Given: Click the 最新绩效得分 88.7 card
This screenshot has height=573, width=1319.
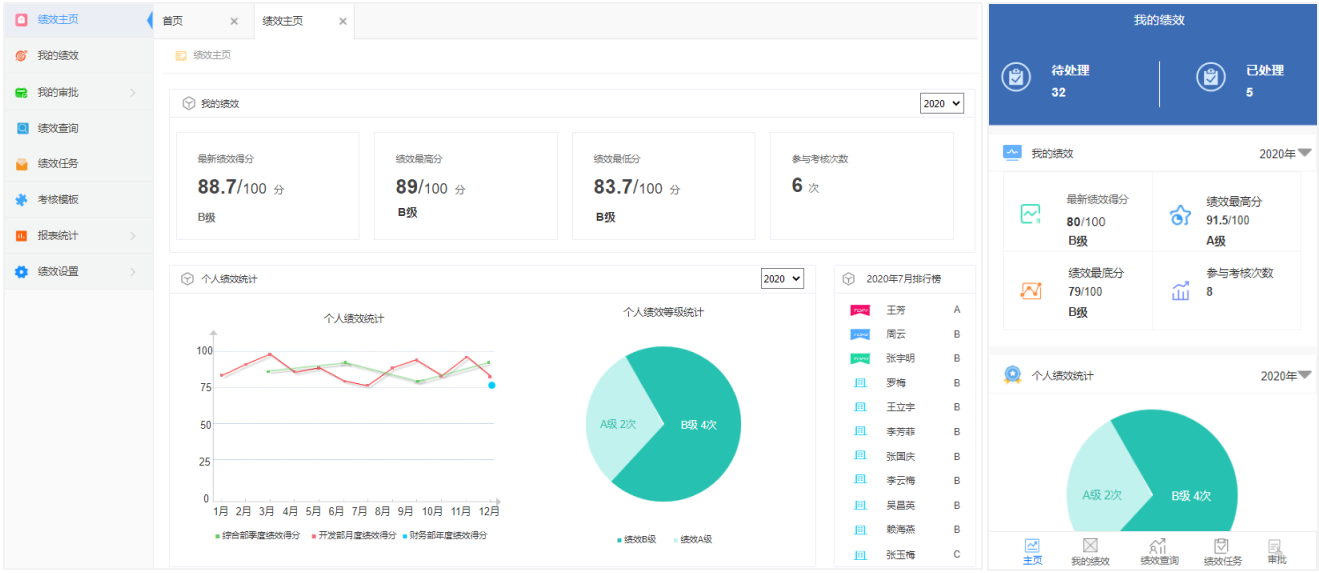Looking at the screenshot, I should 267,186.
